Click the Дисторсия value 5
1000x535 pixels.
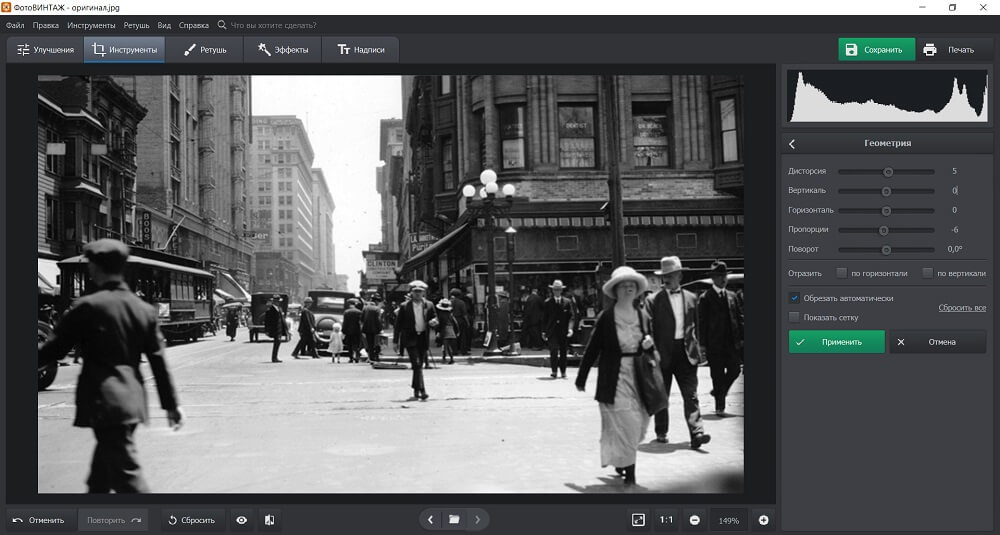pos(955,171)
